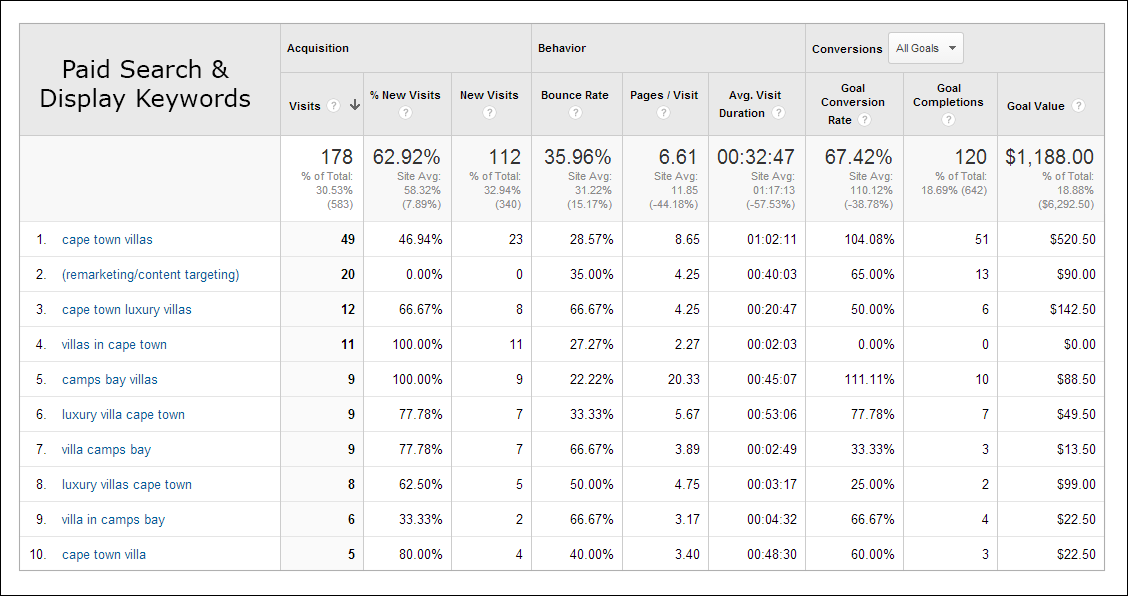
Task: Click help icon under Bounce Rate
Action: coord(575,113)
